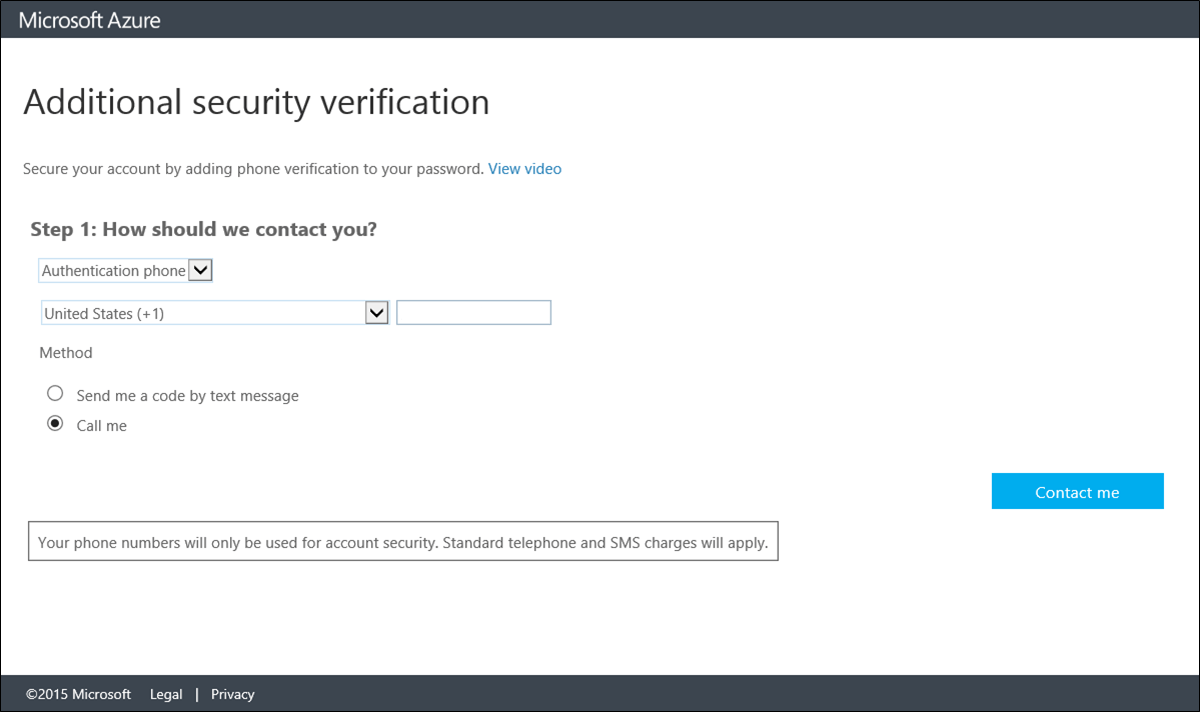Screen dimensions: 1200x712
Task: Click the phone charges disclaimer box
Action: click(403, 542)
